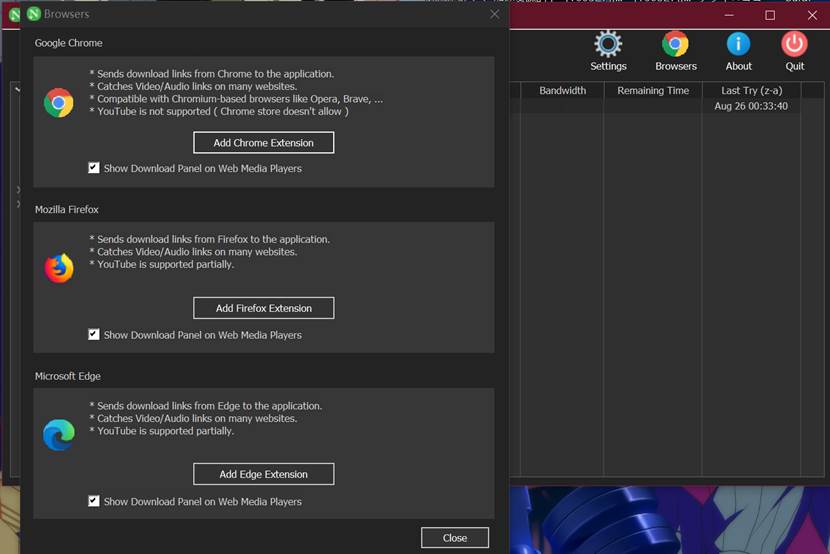Click the Chromium-based browsers compatibility line
Image resolution: width=830 pixels, height=554 pixels.
tap(236, 99)
